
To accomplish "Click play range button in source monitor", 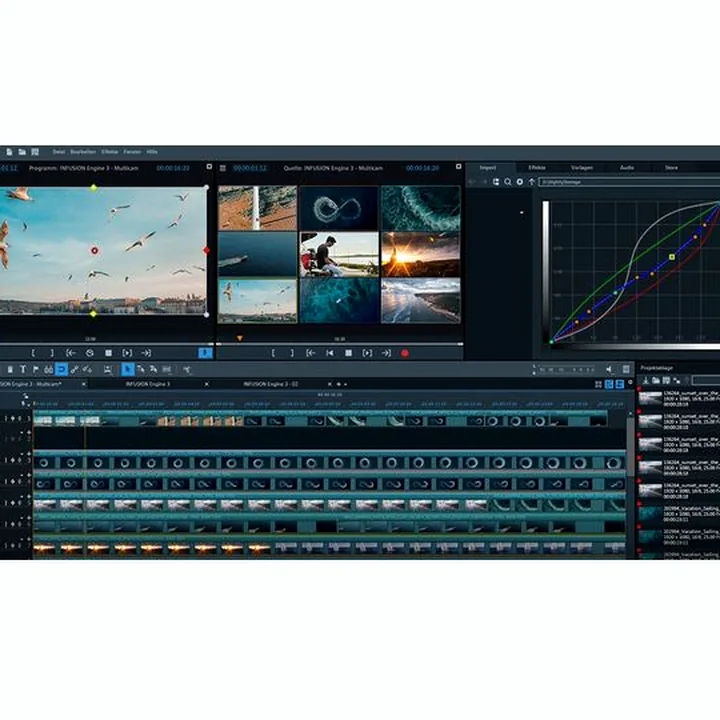I will tap(367, 353).
